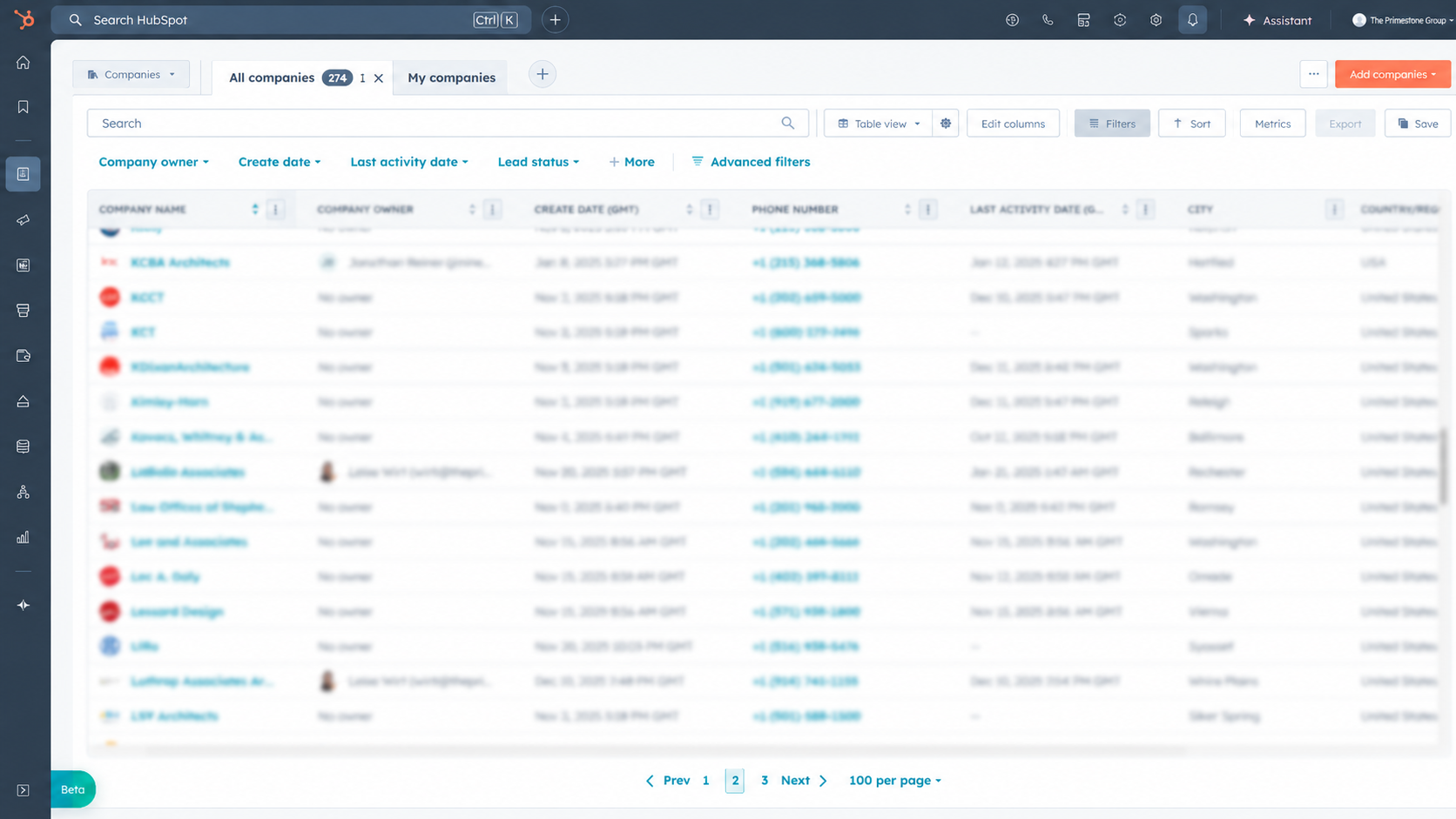Open The Primestone Group account menu
The height and width of the screenshot is (819, 1456).
(1402, 20)
